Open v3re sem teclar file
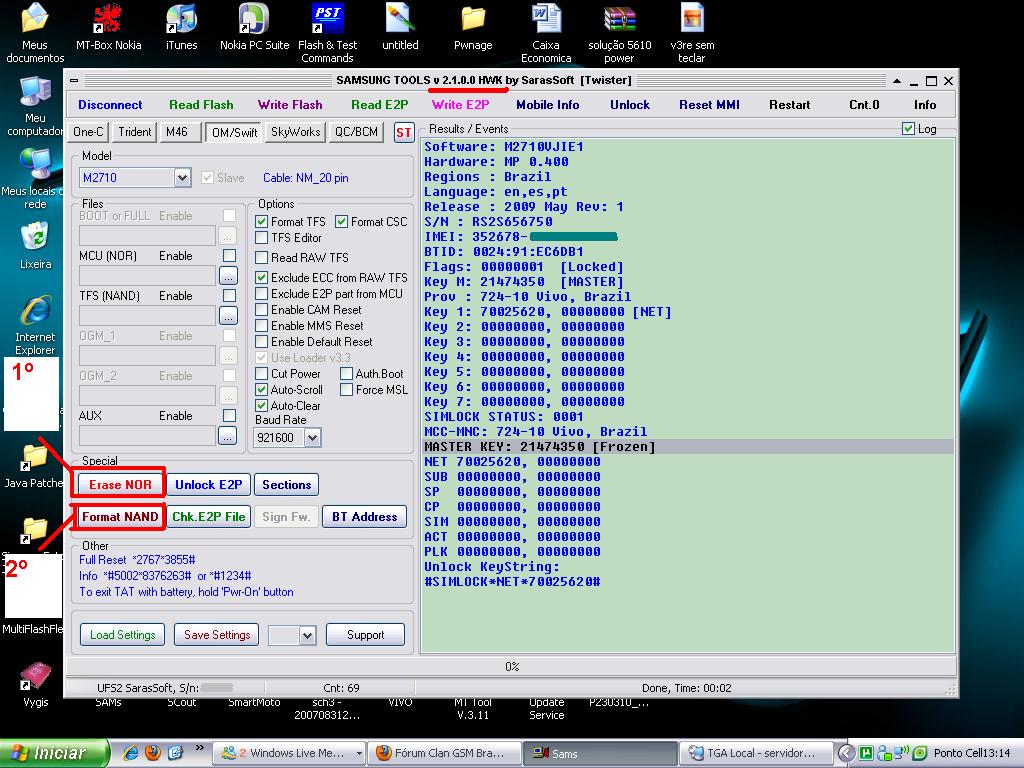This screenshot has height=768, width=1024. coord(692,33)
